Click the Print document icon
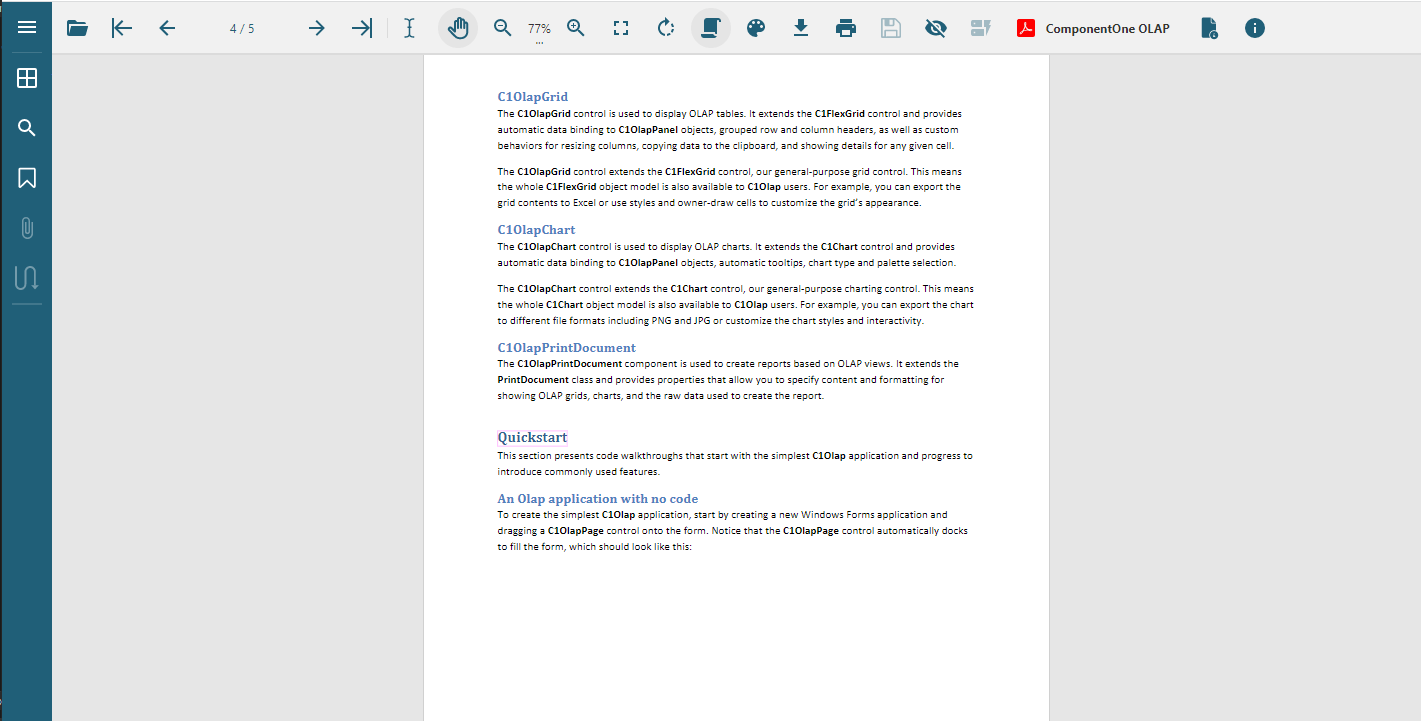 [845, 28]
